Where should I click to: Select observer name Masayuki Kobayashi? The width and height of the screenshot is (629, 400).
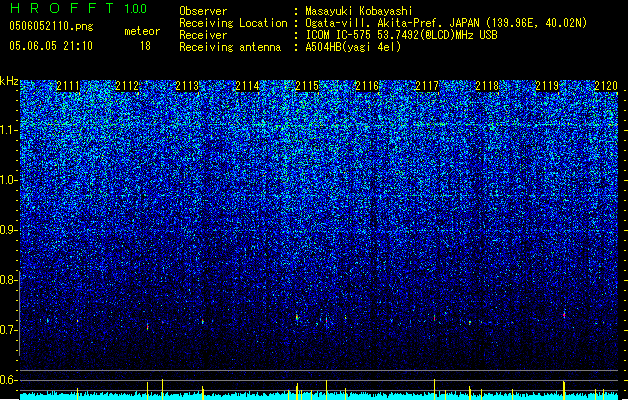(359, 11)
